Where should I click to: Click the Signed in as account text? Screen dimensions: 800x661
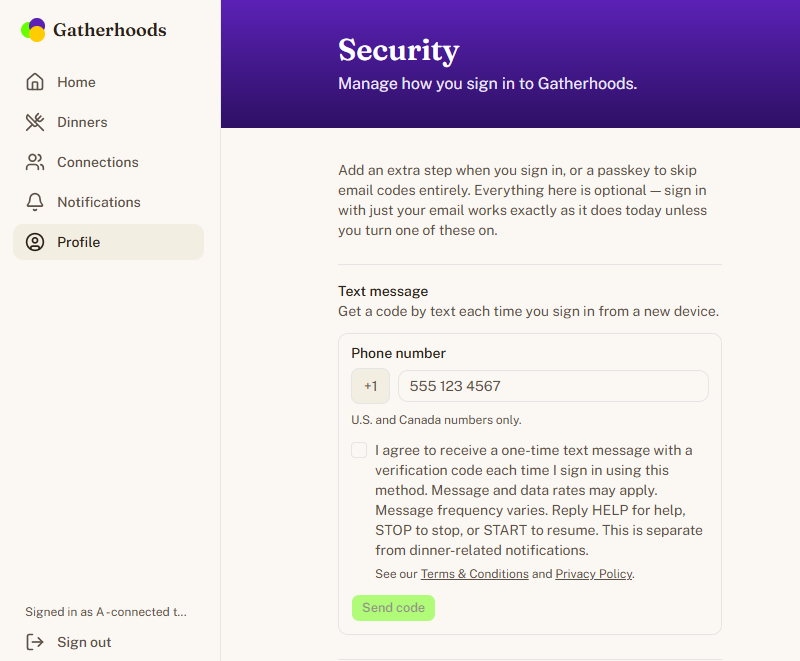tap(106, 612)
